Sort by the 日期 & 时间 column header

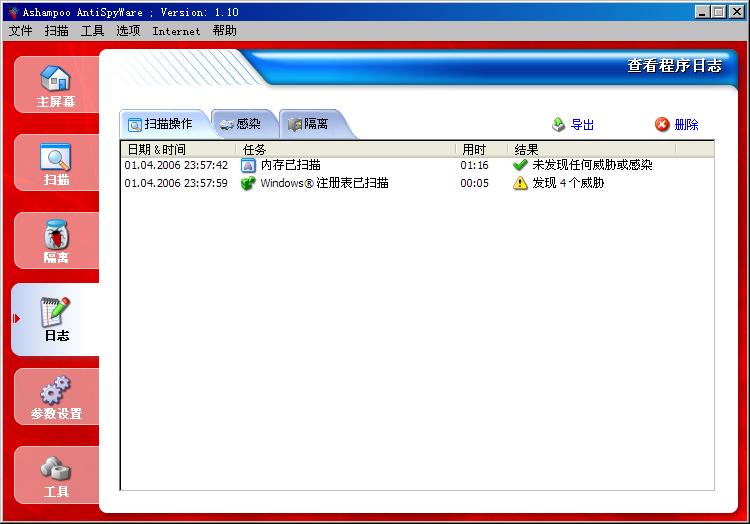[x=178, y=150]
